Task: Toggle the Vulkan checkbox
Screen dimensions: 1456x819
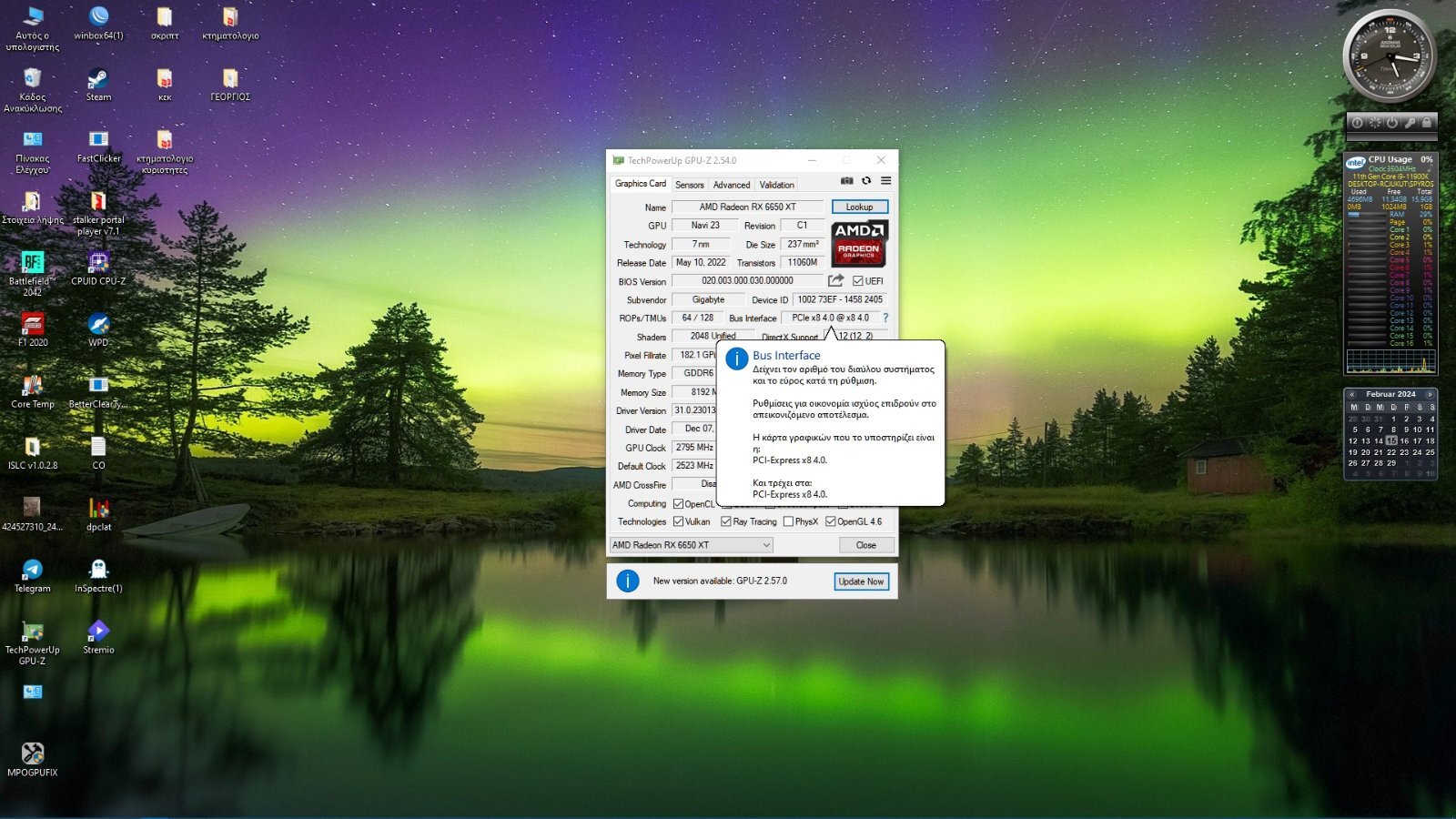Action: pos(678,521)
